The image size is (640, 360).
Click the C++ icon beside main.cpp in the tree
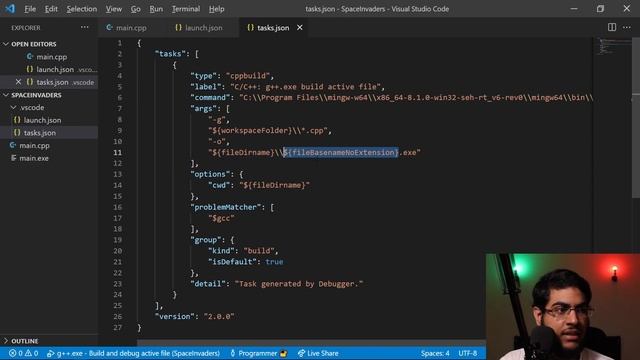13,145
